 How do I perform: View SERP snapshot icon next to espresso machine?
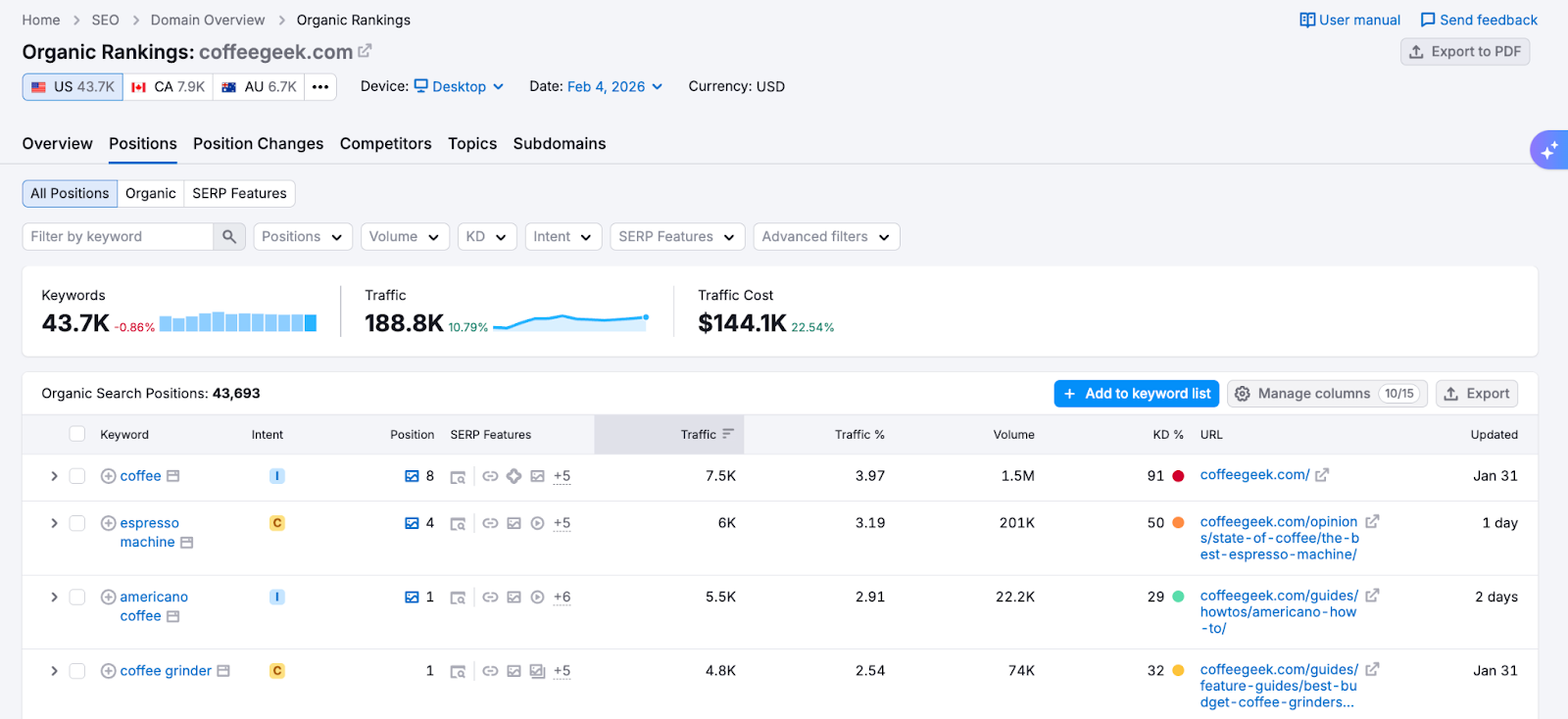187,543
